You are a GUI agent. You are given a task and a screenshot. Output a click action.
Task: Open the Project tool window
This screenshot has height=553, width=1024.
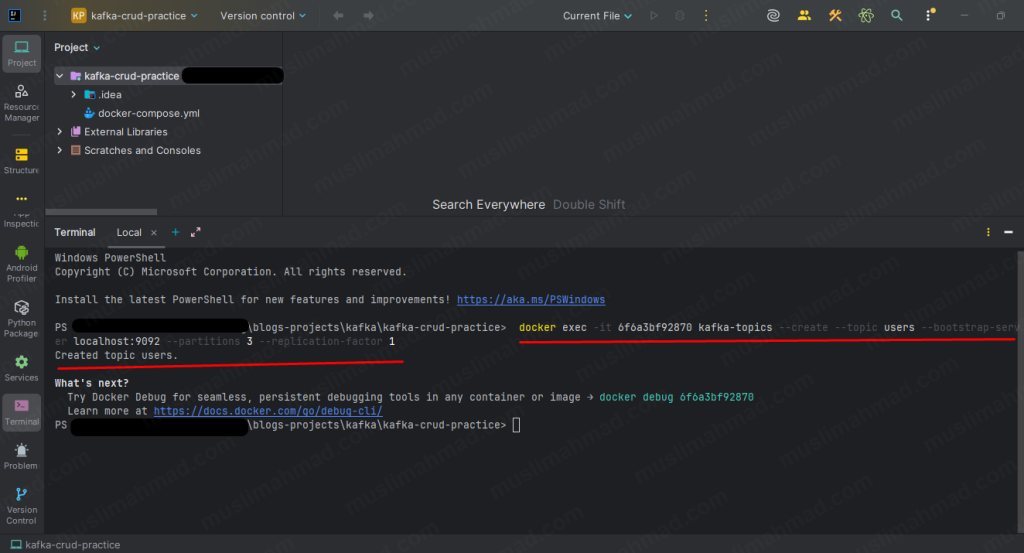tap(22, 54)
